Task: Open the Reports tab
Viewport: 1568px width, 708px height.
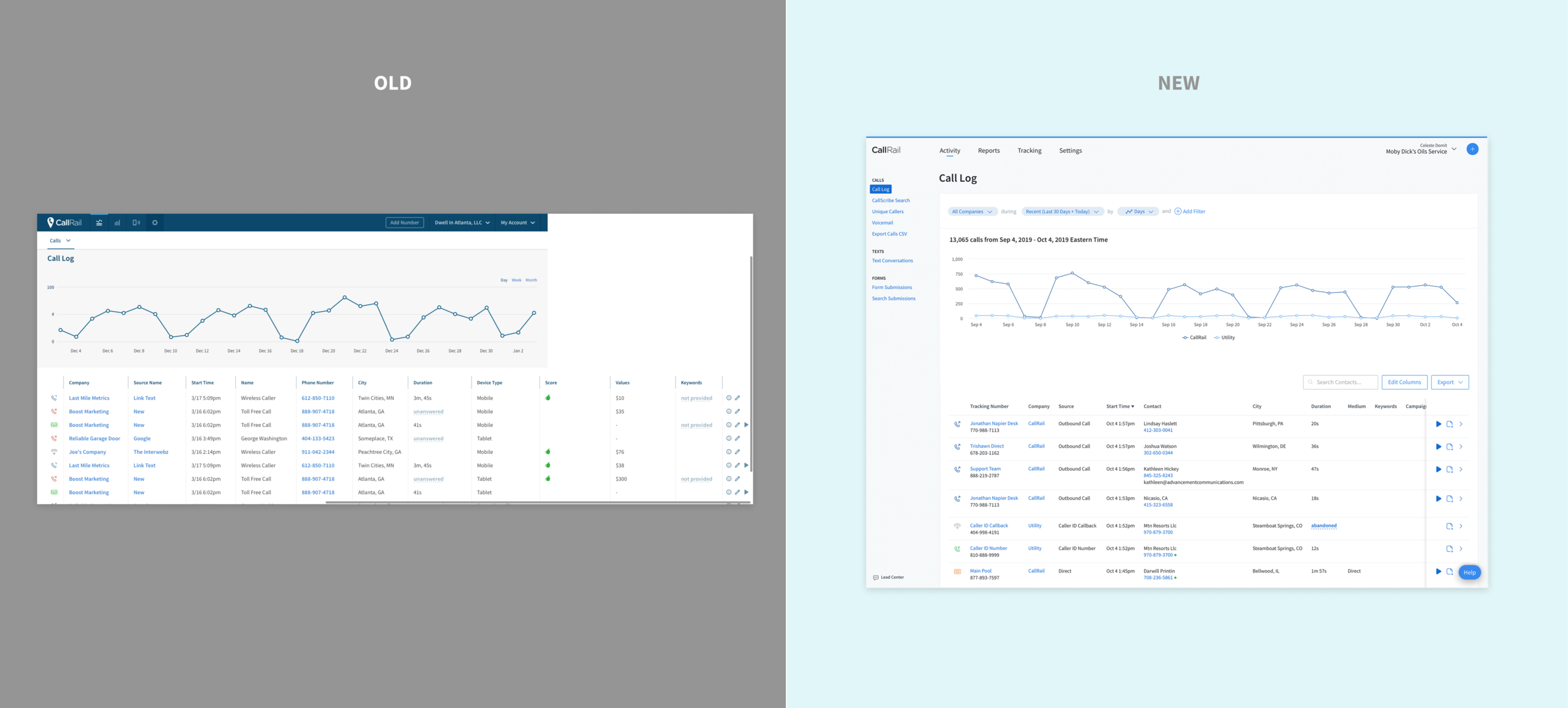Action: [x=988, y=151]
